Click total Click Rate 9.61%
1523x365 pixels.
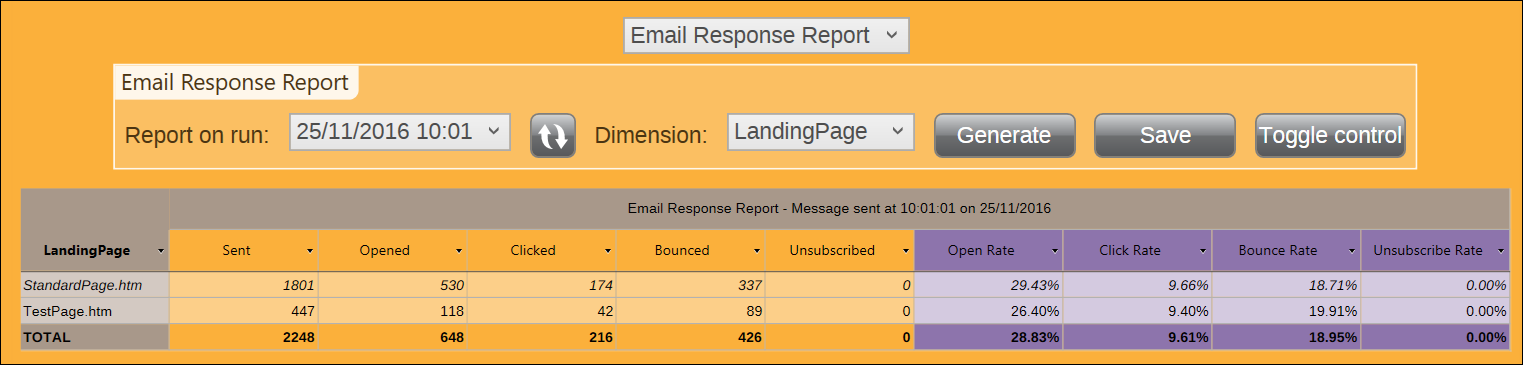(x=1187, y=337)
